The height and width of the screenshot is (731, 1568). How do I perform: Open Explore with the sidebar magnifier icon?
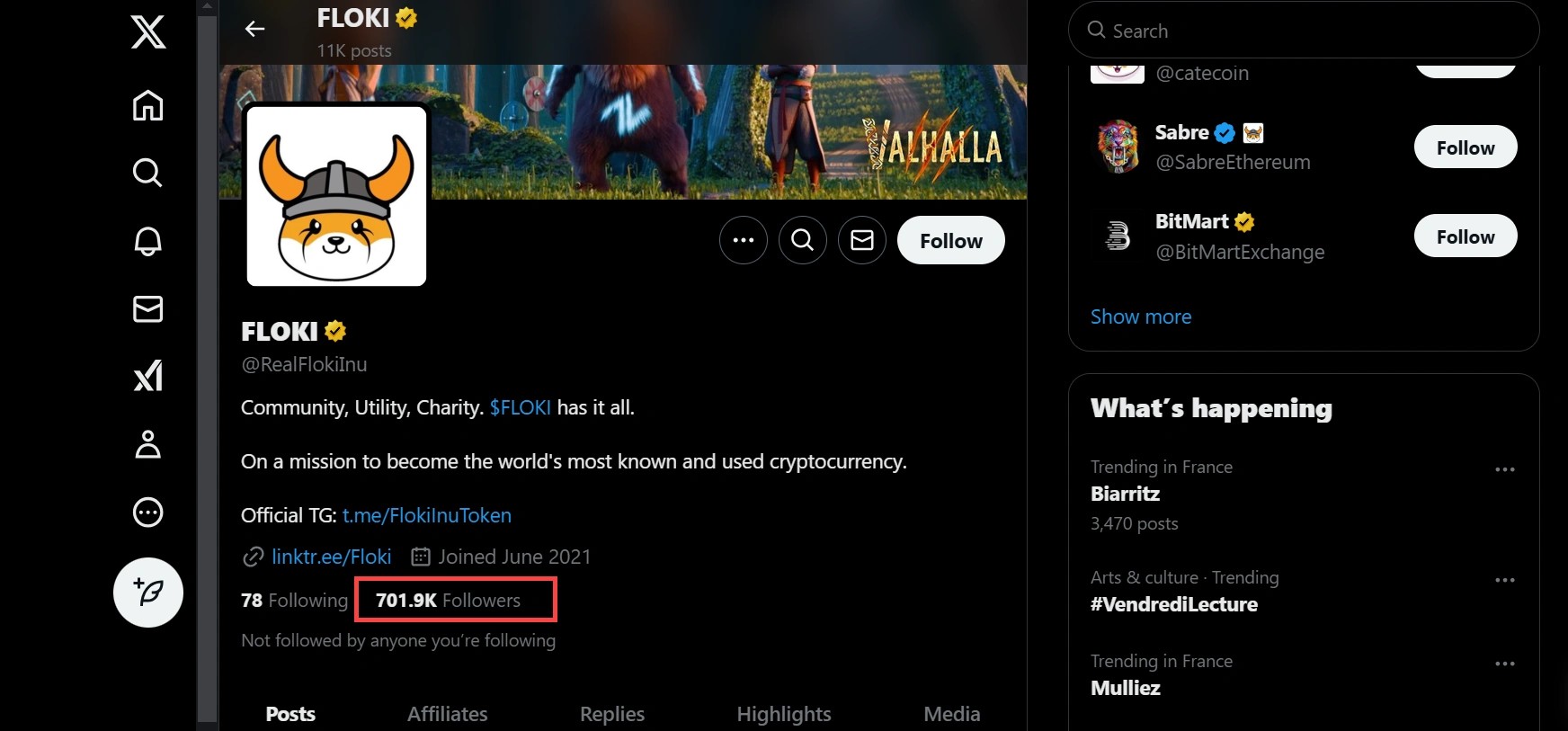148,172
